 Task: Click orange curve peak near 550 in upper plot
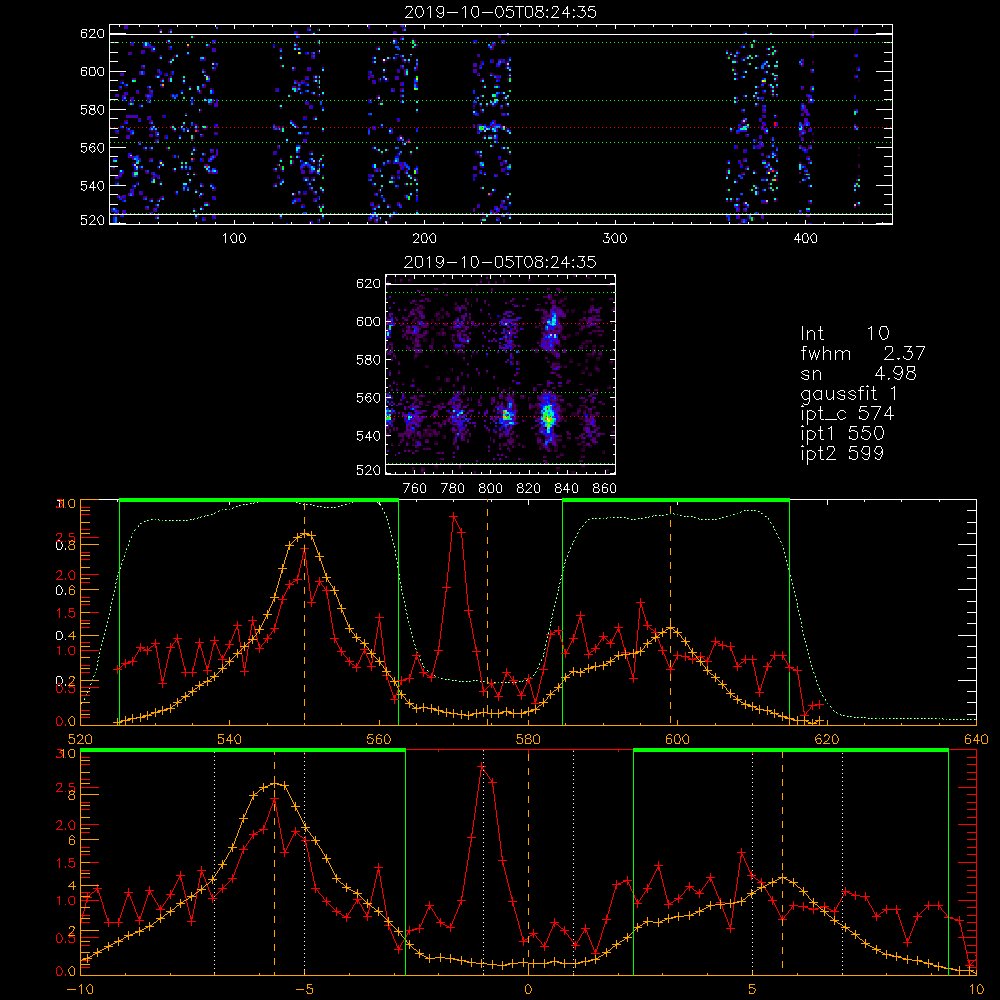(x=305, y=533)
